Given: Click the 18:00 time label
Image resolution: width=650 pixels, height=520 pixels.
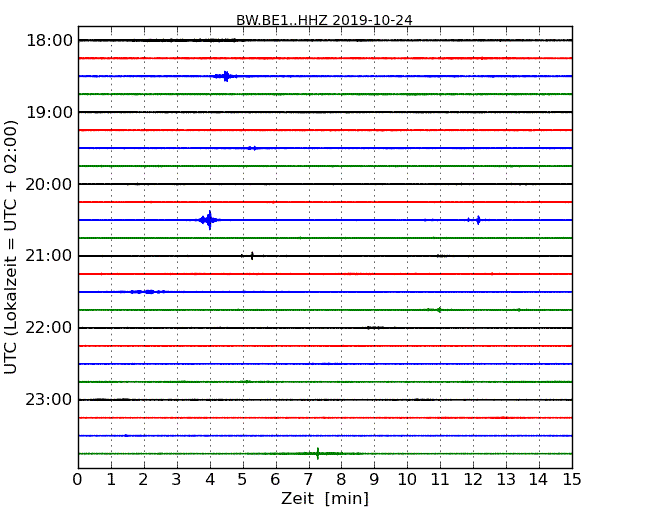Looking at the screenshot, I should pos(49,41).
